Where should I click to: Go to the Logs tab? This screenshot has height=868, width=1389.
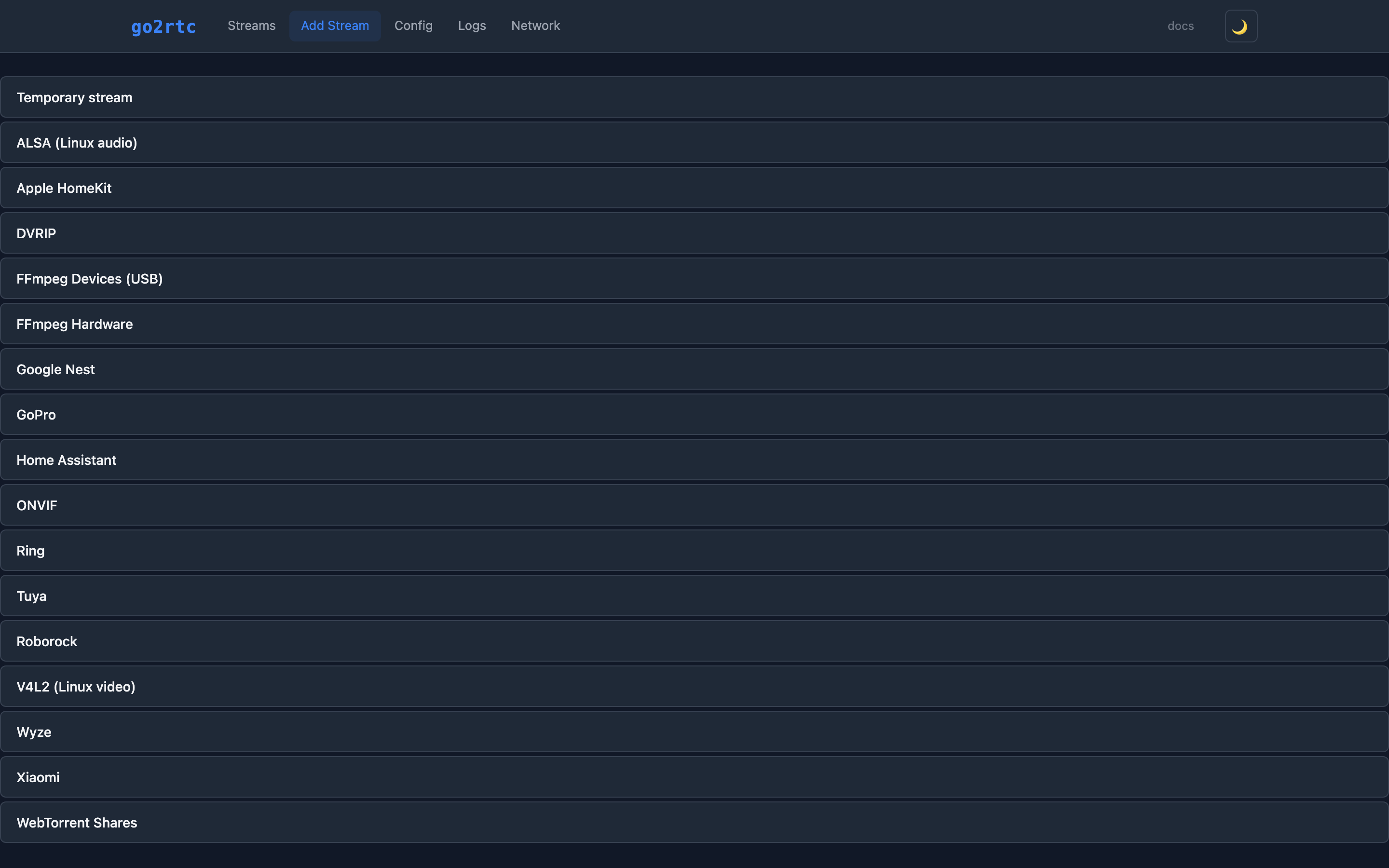472,26
